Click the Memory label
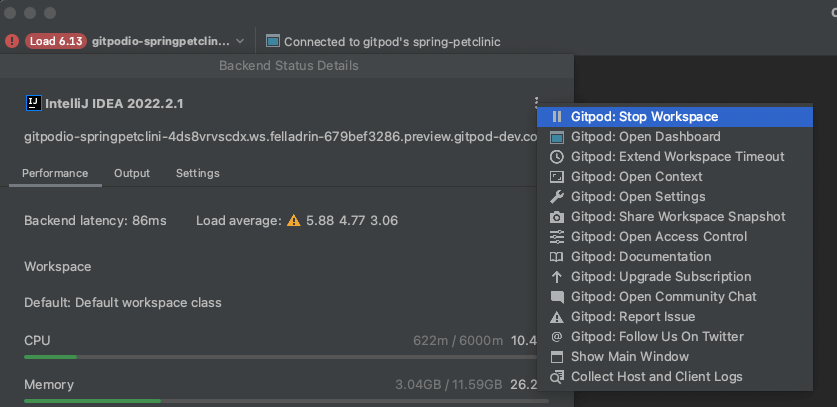This screenshot has width=837, height=407. point(49,385)
